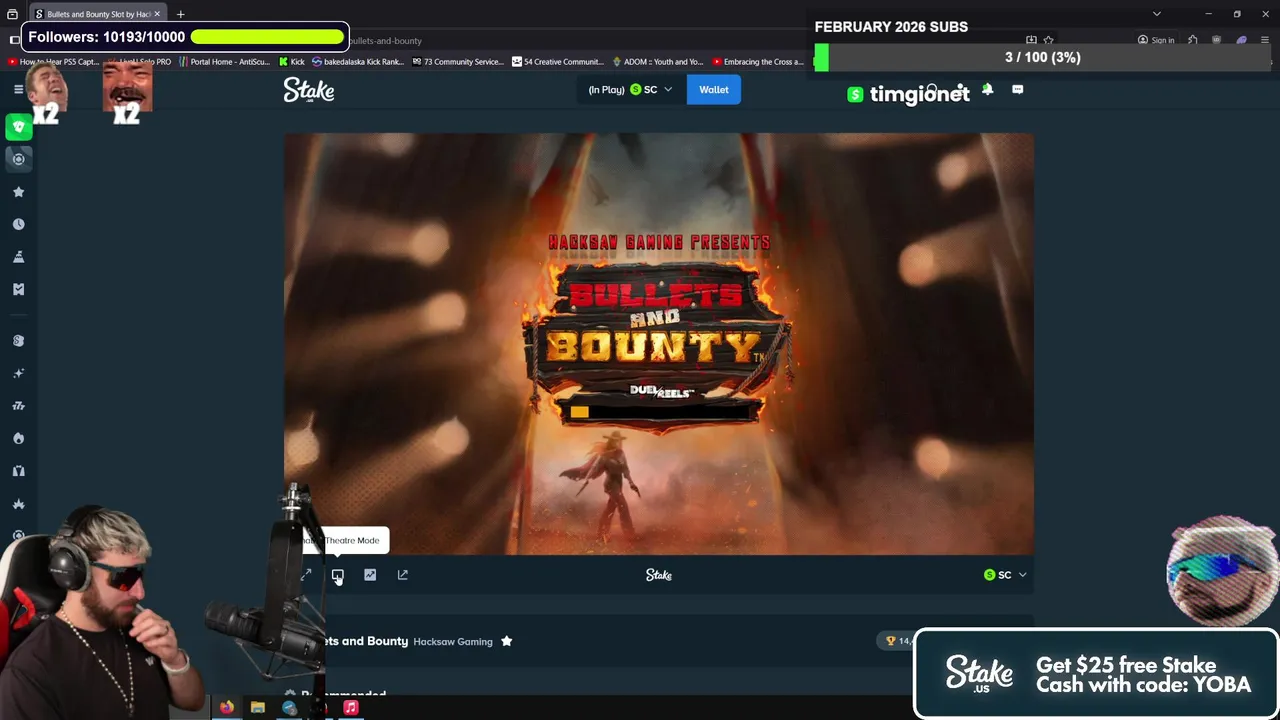The width and height of the screenshot is (1280, 720).
Task: Click the Bullets and Bounty game loading screen
Action: 659,344
